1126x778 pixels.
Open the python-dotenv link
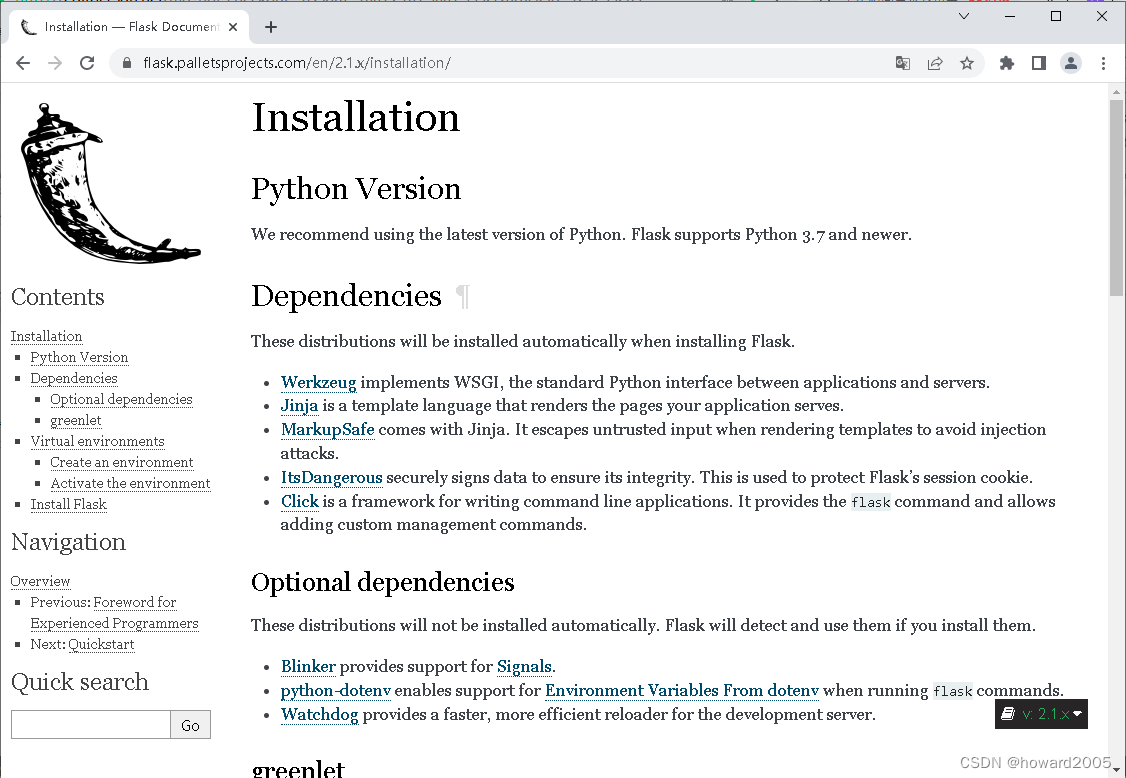click(335, 690)
